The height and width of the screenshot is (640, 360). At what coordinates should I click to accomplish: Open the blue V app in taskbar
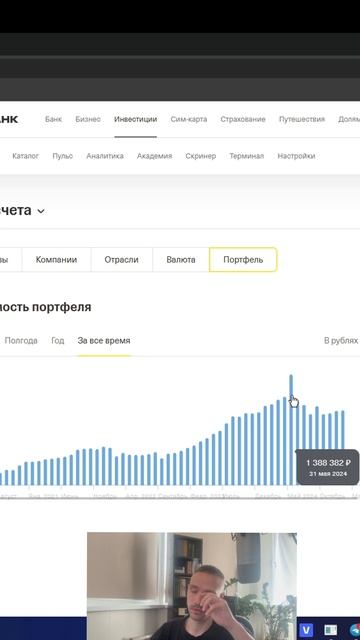pos(306,630)
